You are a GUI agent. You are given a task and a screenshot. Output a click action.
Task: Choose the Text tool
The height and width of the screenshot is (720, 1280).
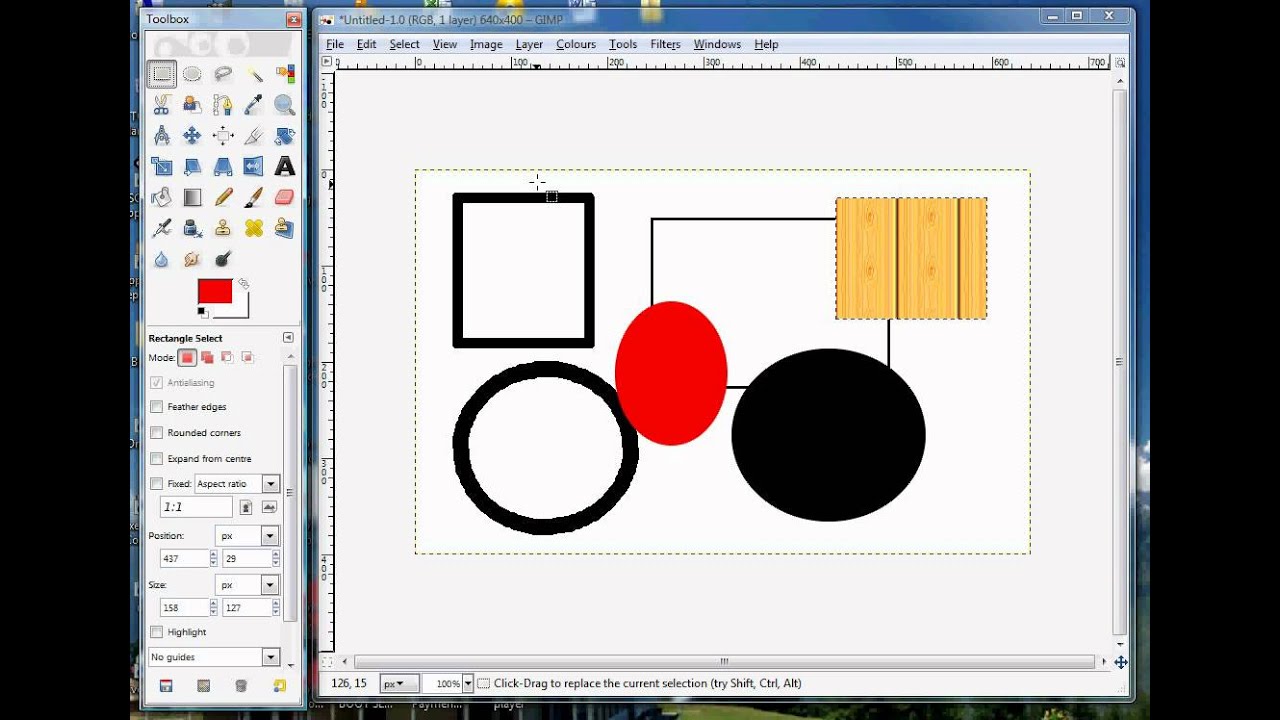[x=285, y=166]
